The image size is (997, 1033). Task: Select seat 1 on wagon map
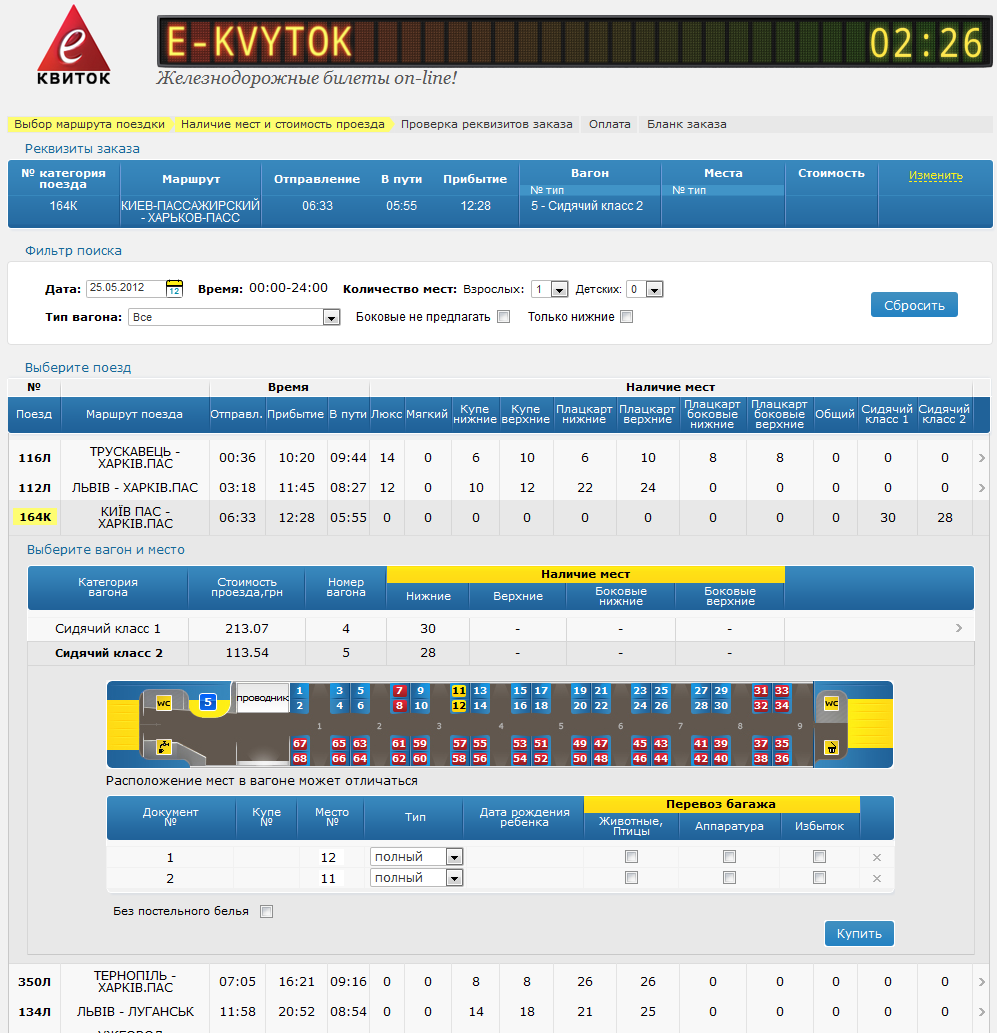tap(299, 691)
